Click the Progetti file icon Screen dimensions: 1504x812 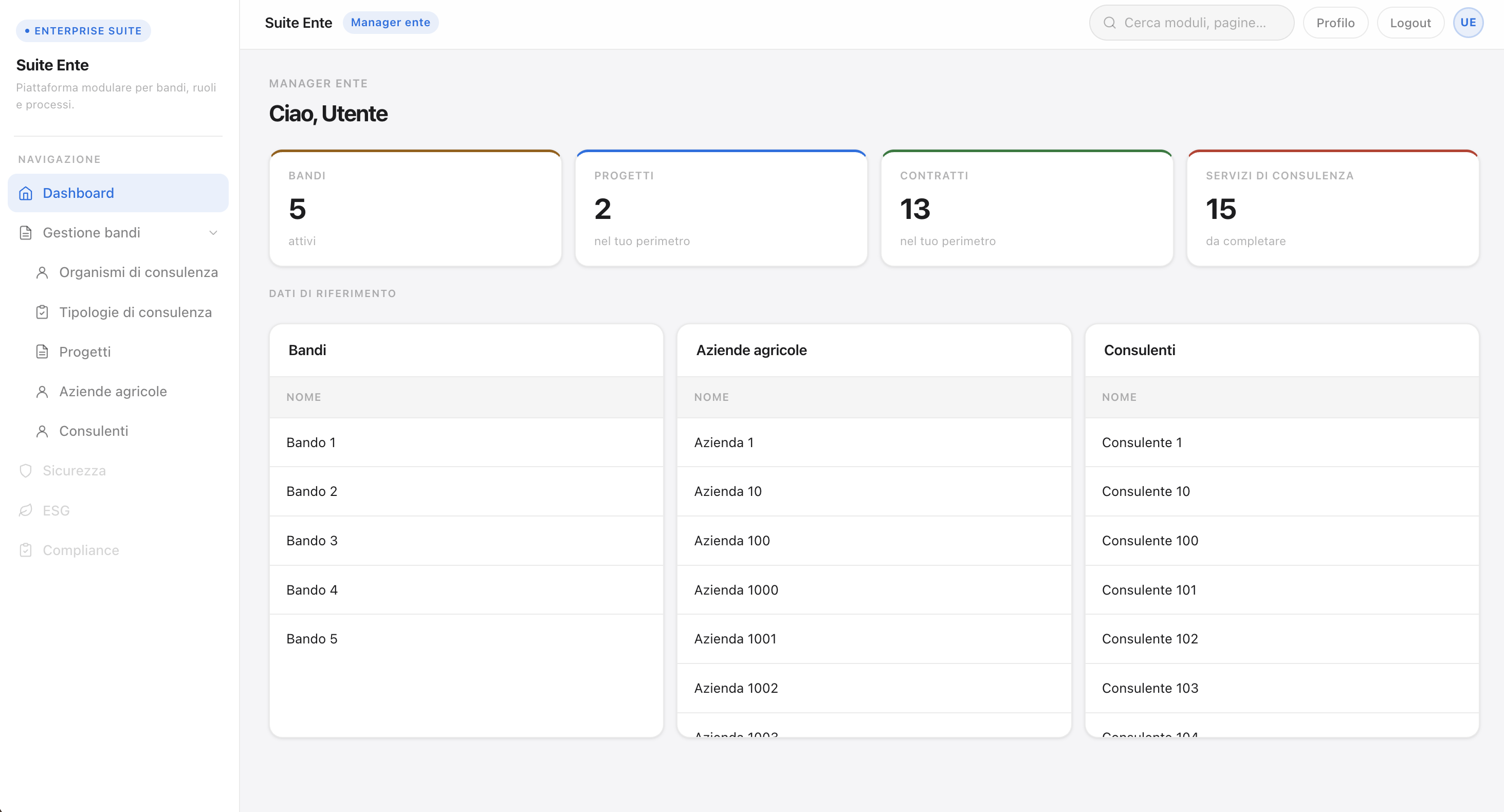coord(42,352)
